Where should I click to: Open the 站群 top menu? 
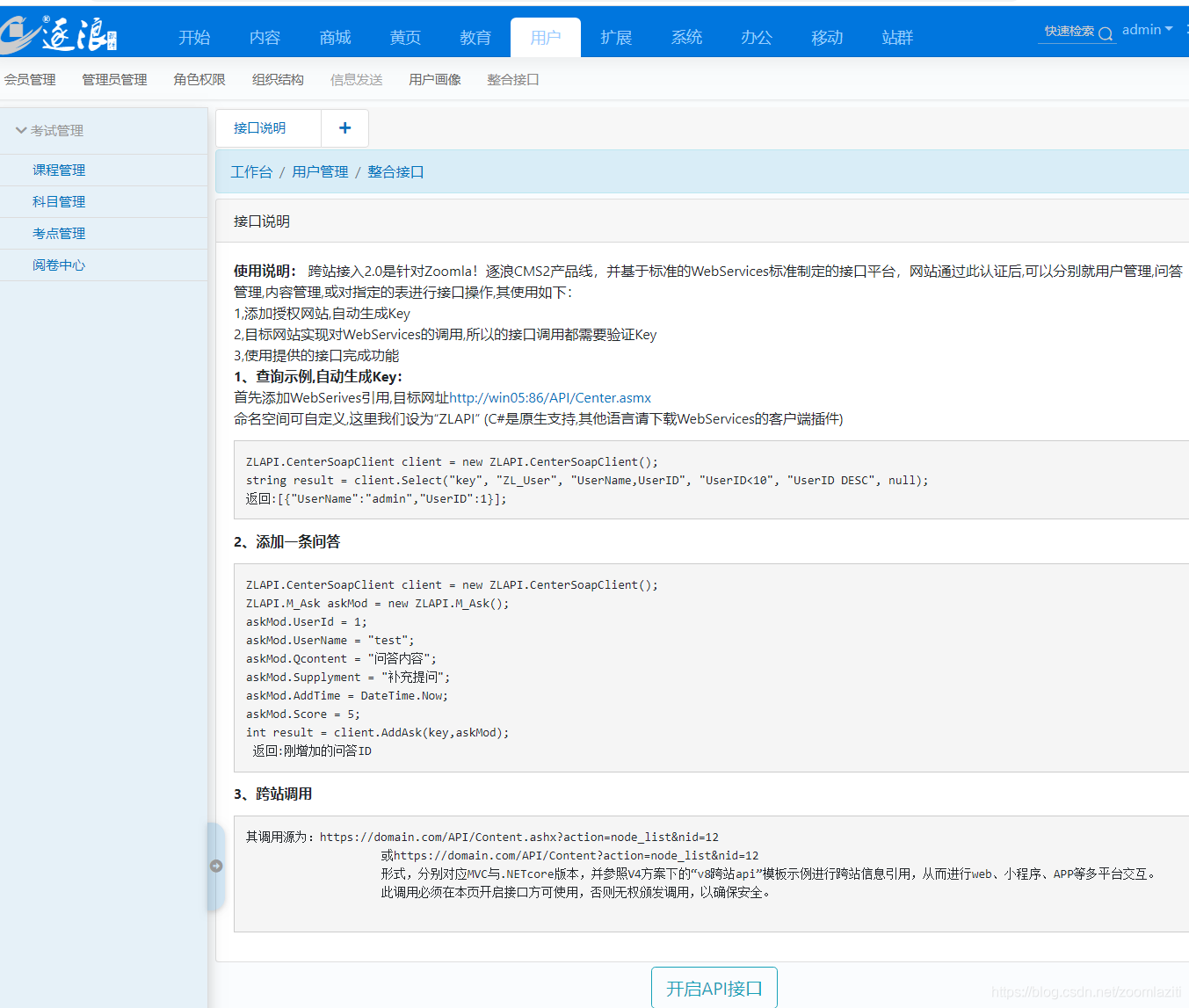click(897, 38)
